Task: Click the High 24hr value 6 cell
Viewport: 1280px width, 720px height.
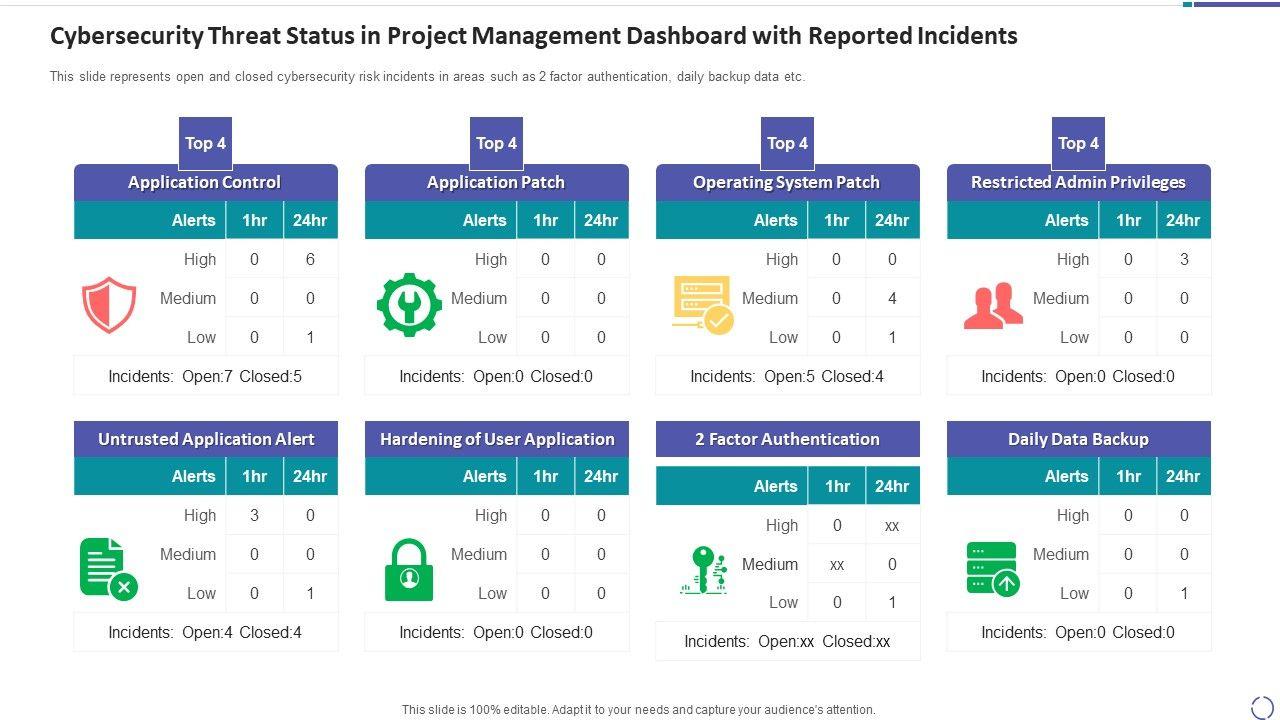Action: point(310,259)
